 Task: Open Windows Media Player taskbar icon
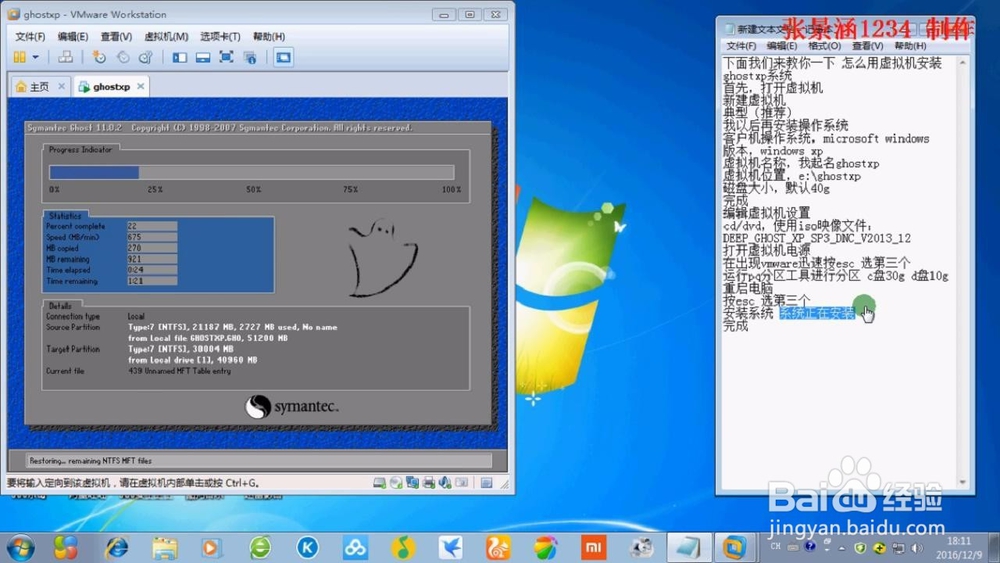click(211, 548)
